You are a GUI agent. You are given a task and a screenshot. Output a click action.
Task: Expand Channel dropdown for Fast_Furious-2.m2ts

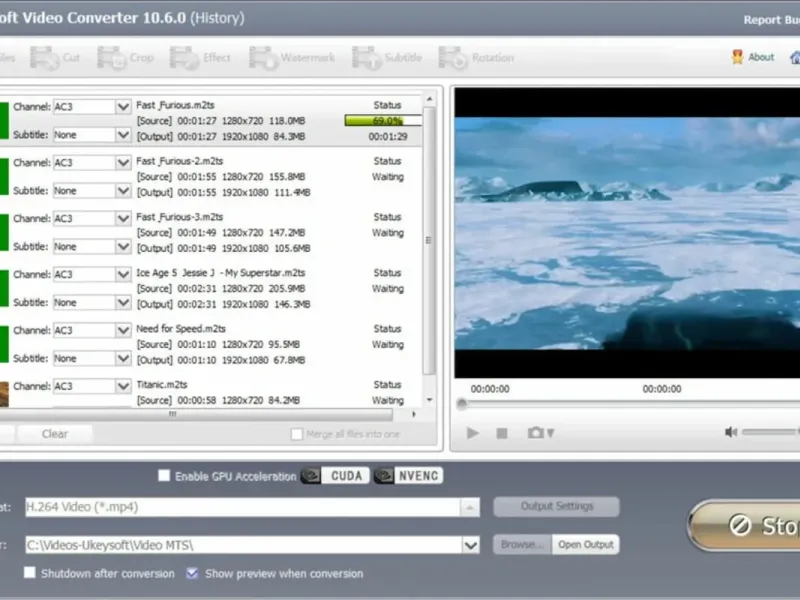pyautogui.click(x=123, y=163)
